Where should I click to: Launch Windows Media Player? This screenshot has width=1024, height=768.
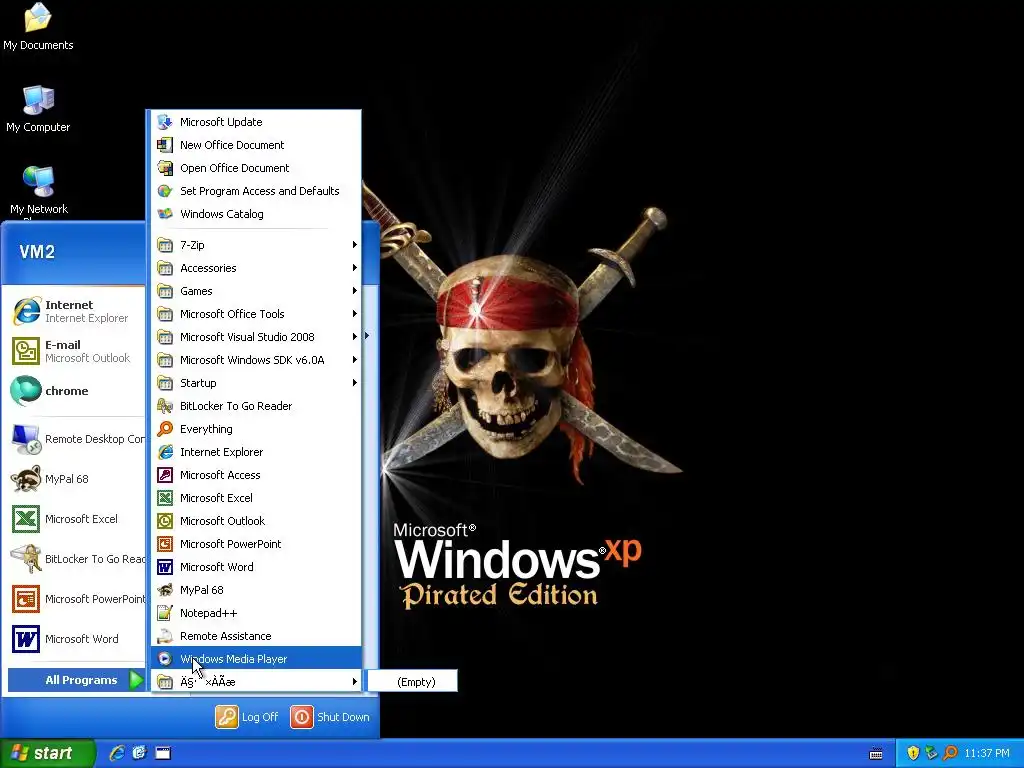coord(256,659)
